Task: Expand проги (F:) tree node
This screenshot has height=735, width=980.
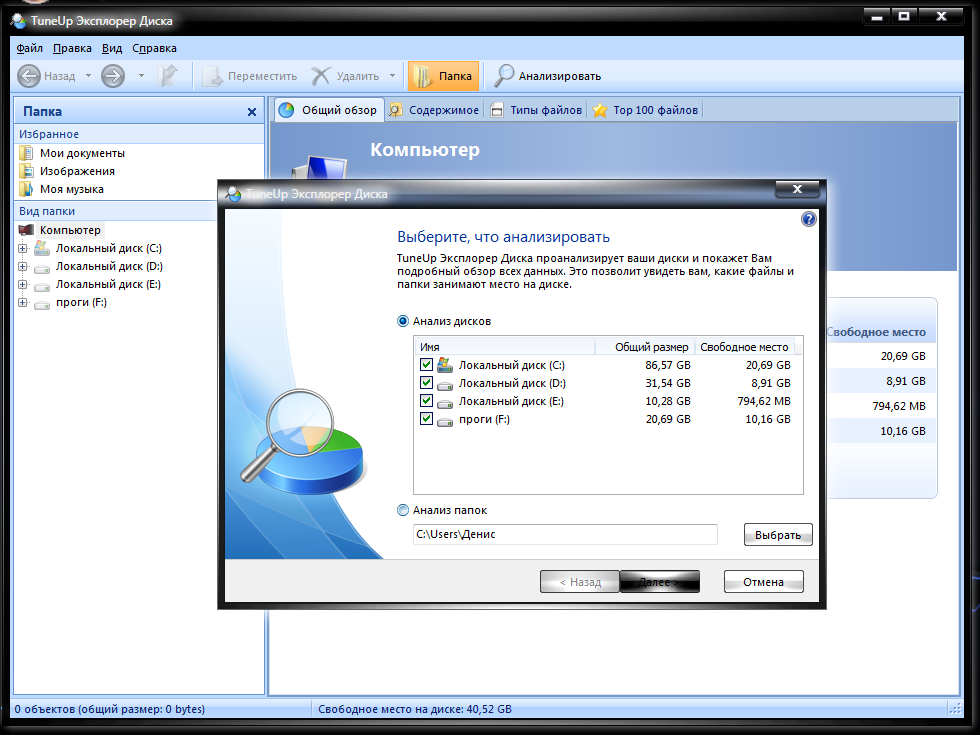Action: [x=22, y=302]
